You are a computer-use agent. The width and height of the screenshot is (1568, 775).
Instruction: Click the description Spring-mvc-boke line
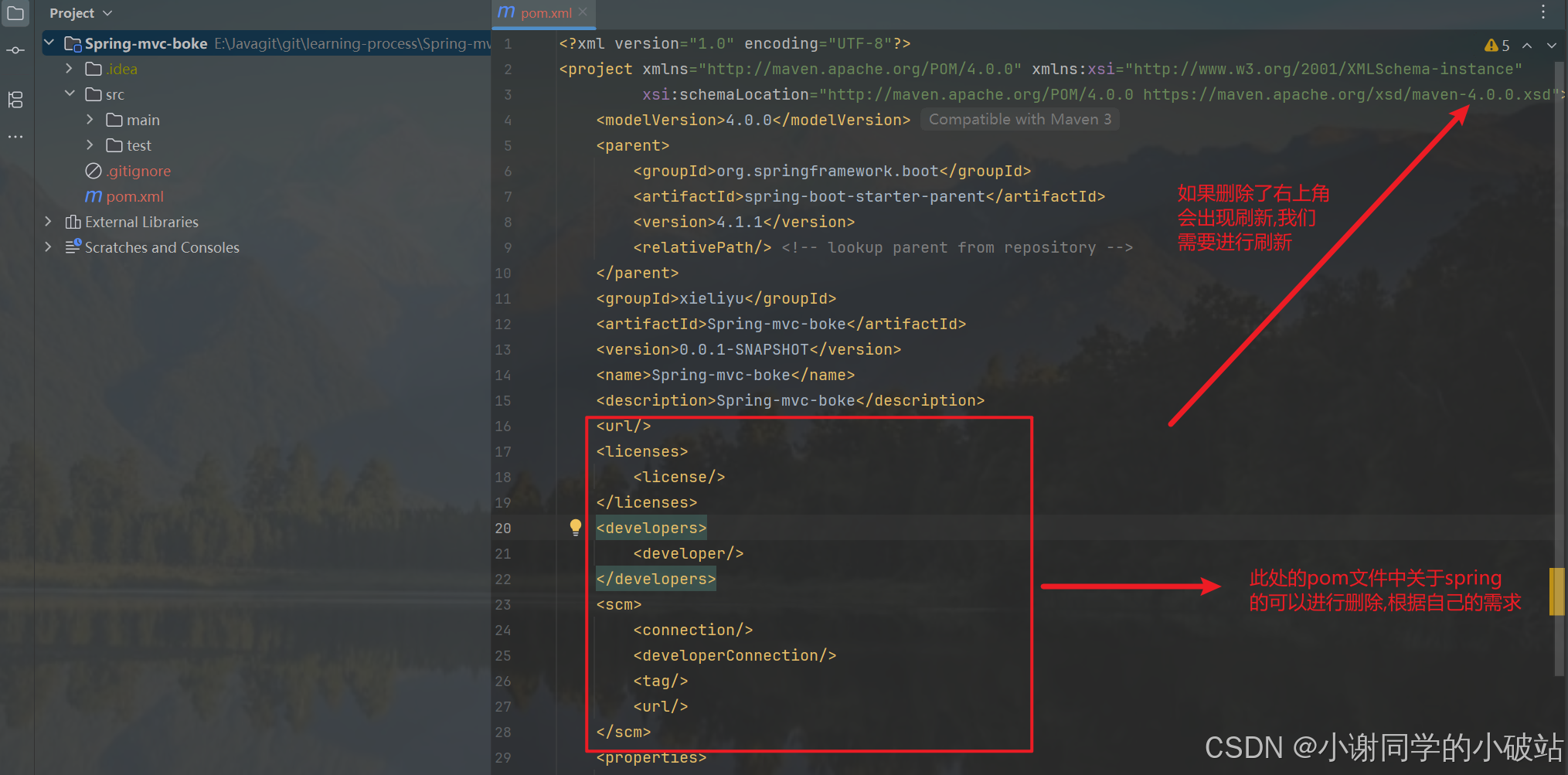click(x=791, y=400)
